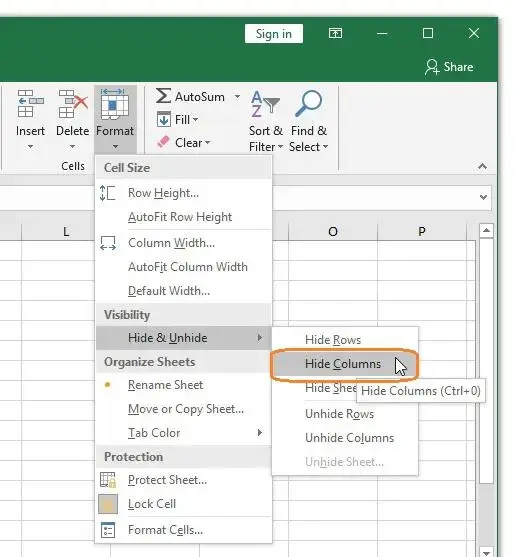This screenshot has height=557, width=520.
Task: Click the Ribbon Display Options icon
Action: (335, 33)
